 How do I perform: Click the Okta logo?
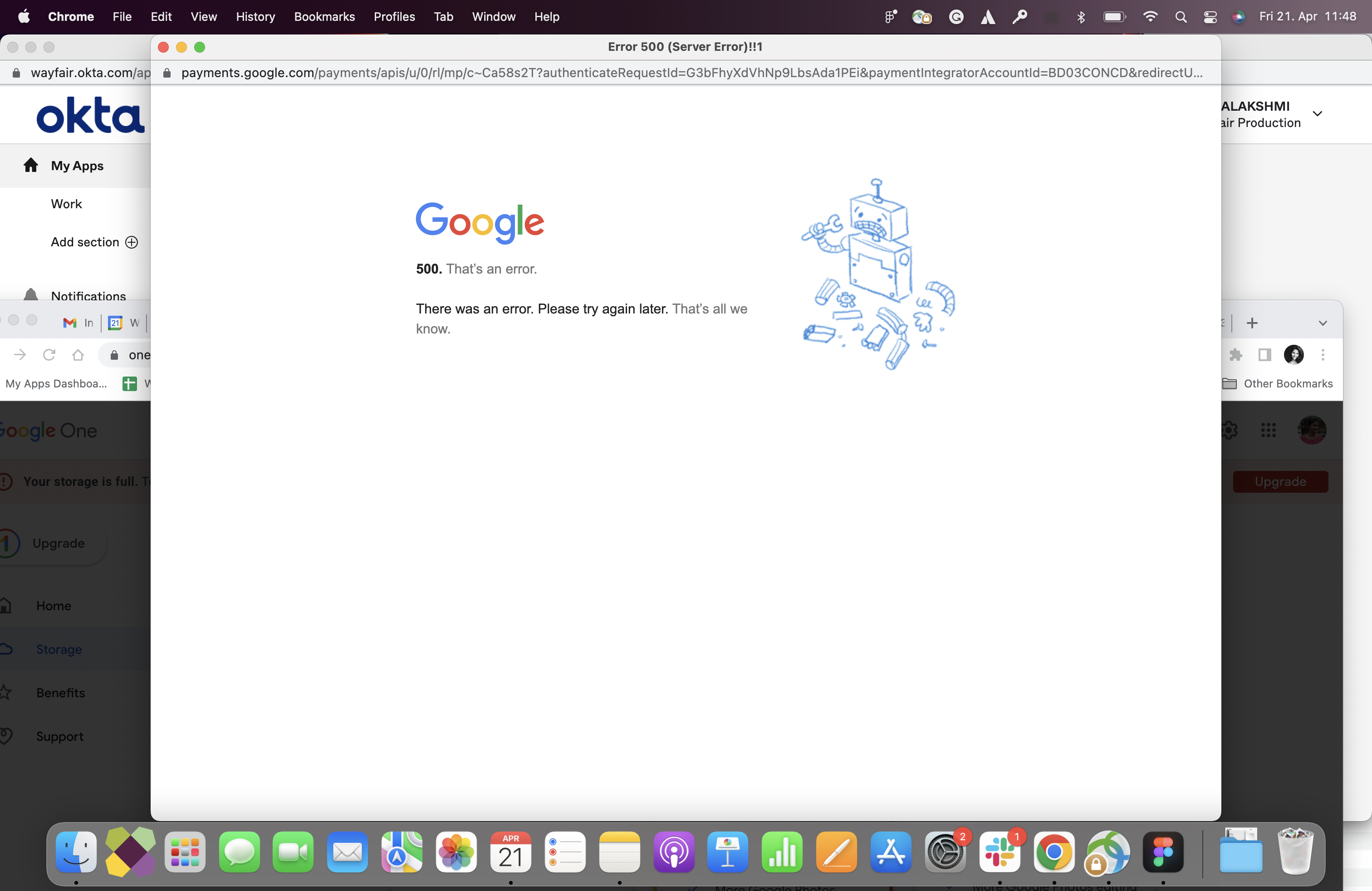tap(90, 115)
